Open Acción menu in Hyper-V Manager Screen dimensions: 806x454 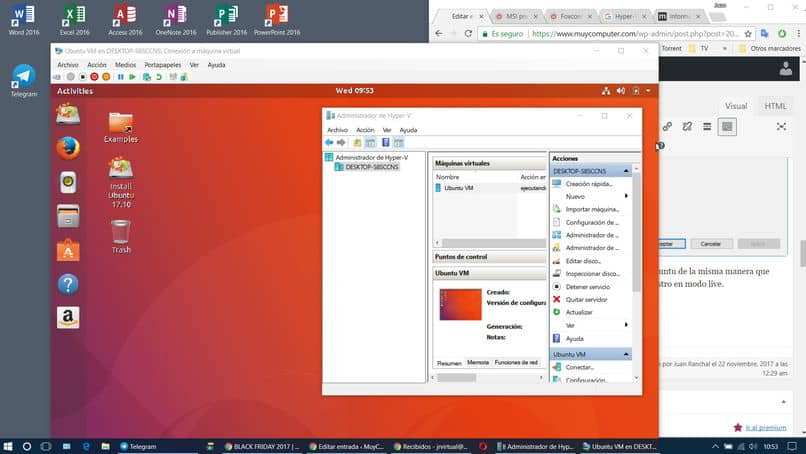pos(365,130)
